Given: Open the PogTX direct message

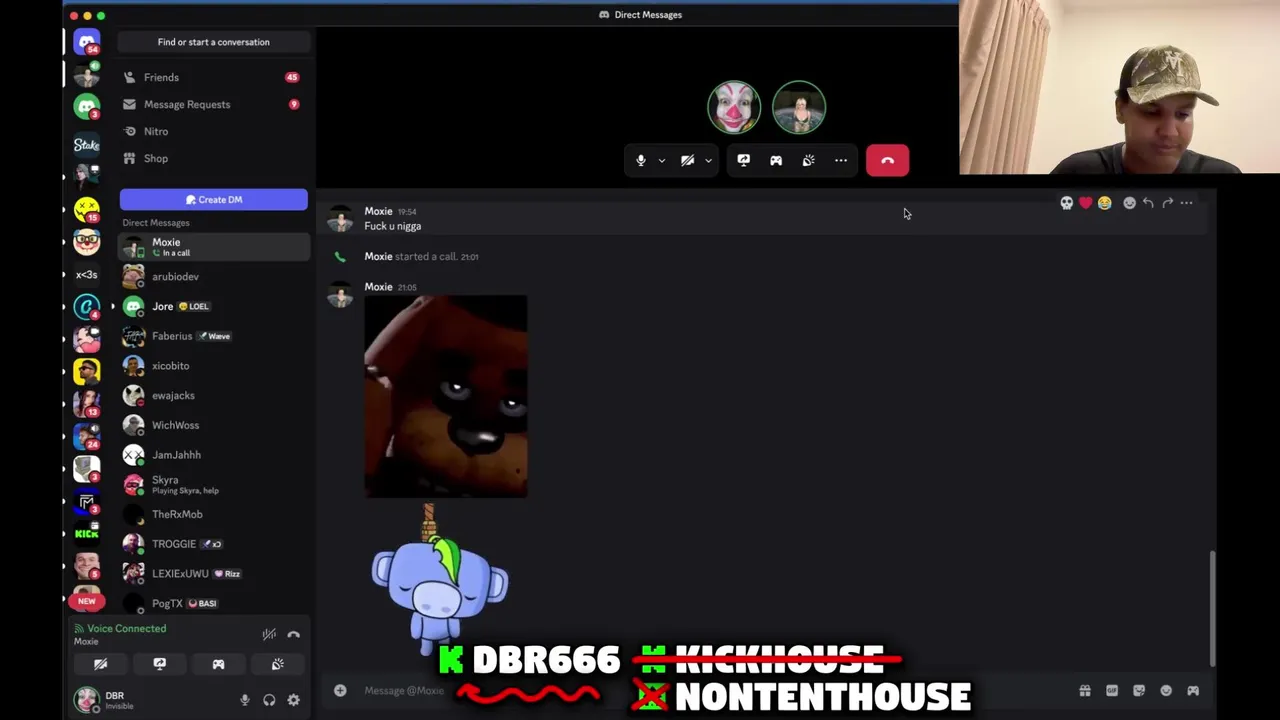Looking at the screenshot, I should coord(213,603).
